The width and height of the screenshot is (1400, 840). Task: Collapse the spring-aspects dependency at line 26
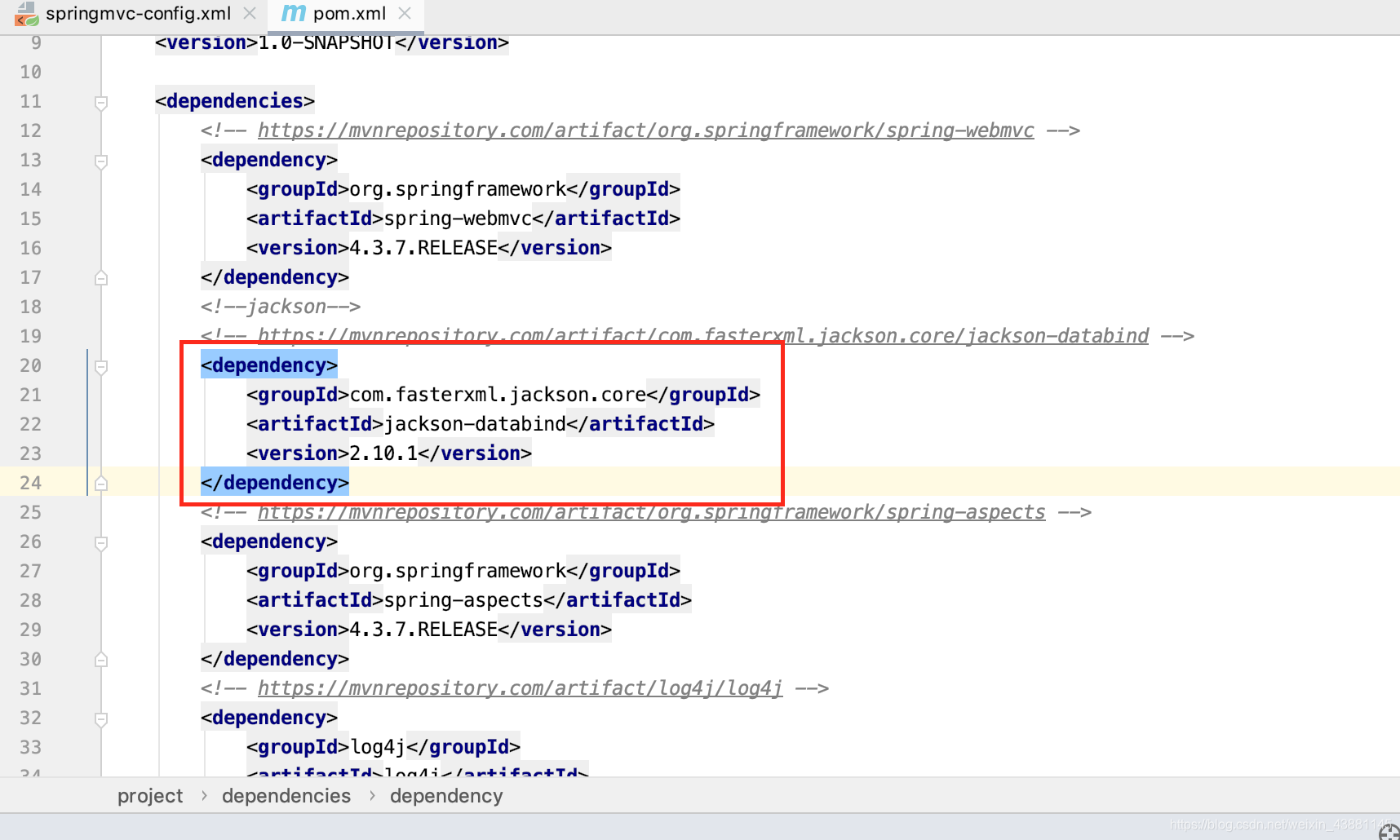point(101,543)
